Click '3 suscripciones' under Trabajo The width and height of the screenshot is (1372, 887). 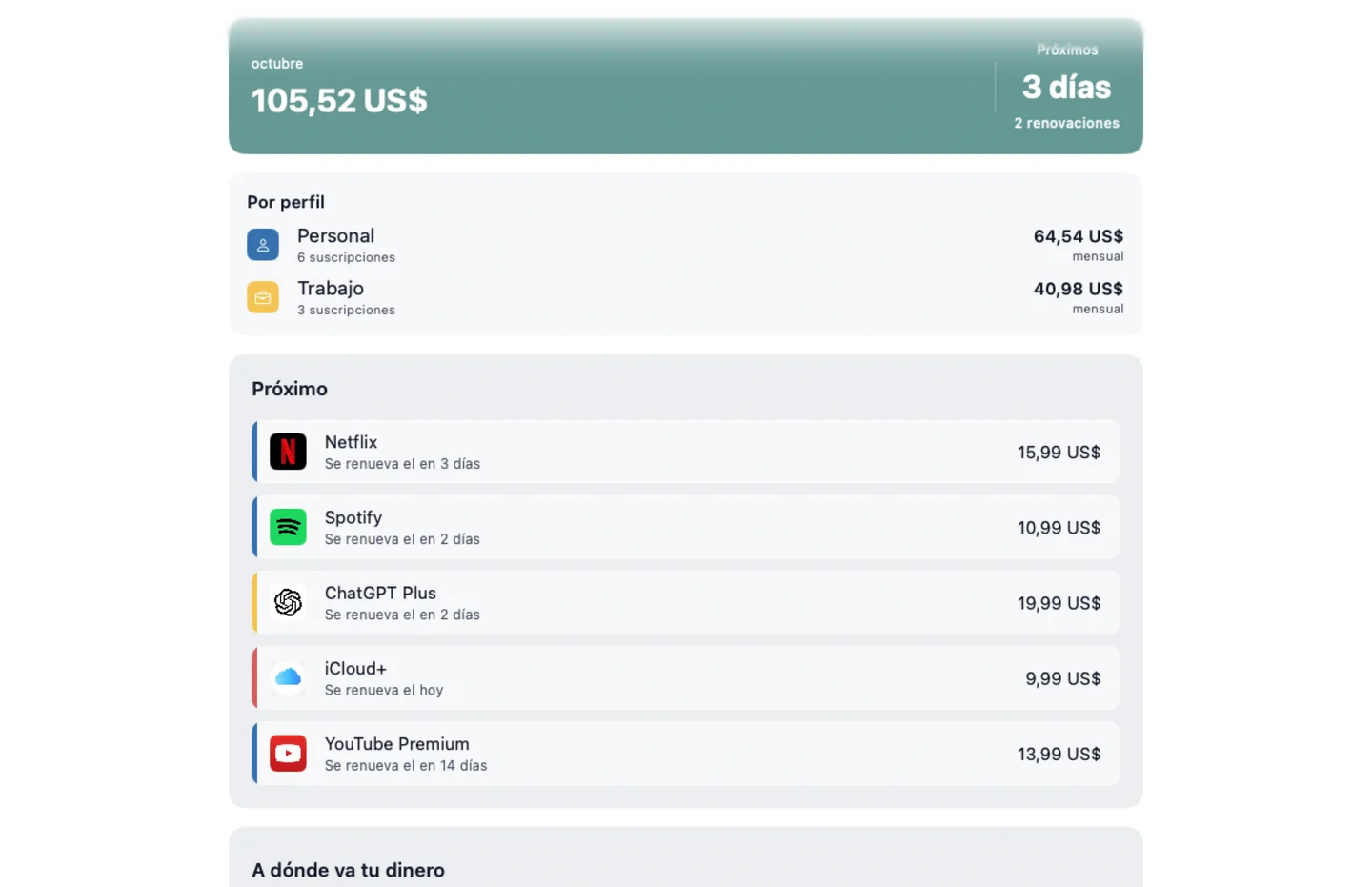(x=346, y=310)
